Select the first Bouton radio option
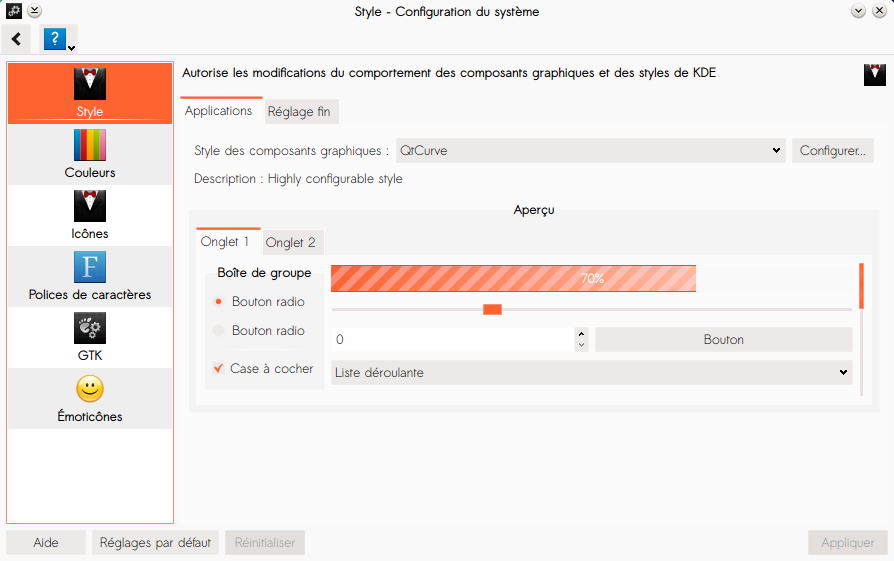Viewport: 894px width, 561px height. 218,301
